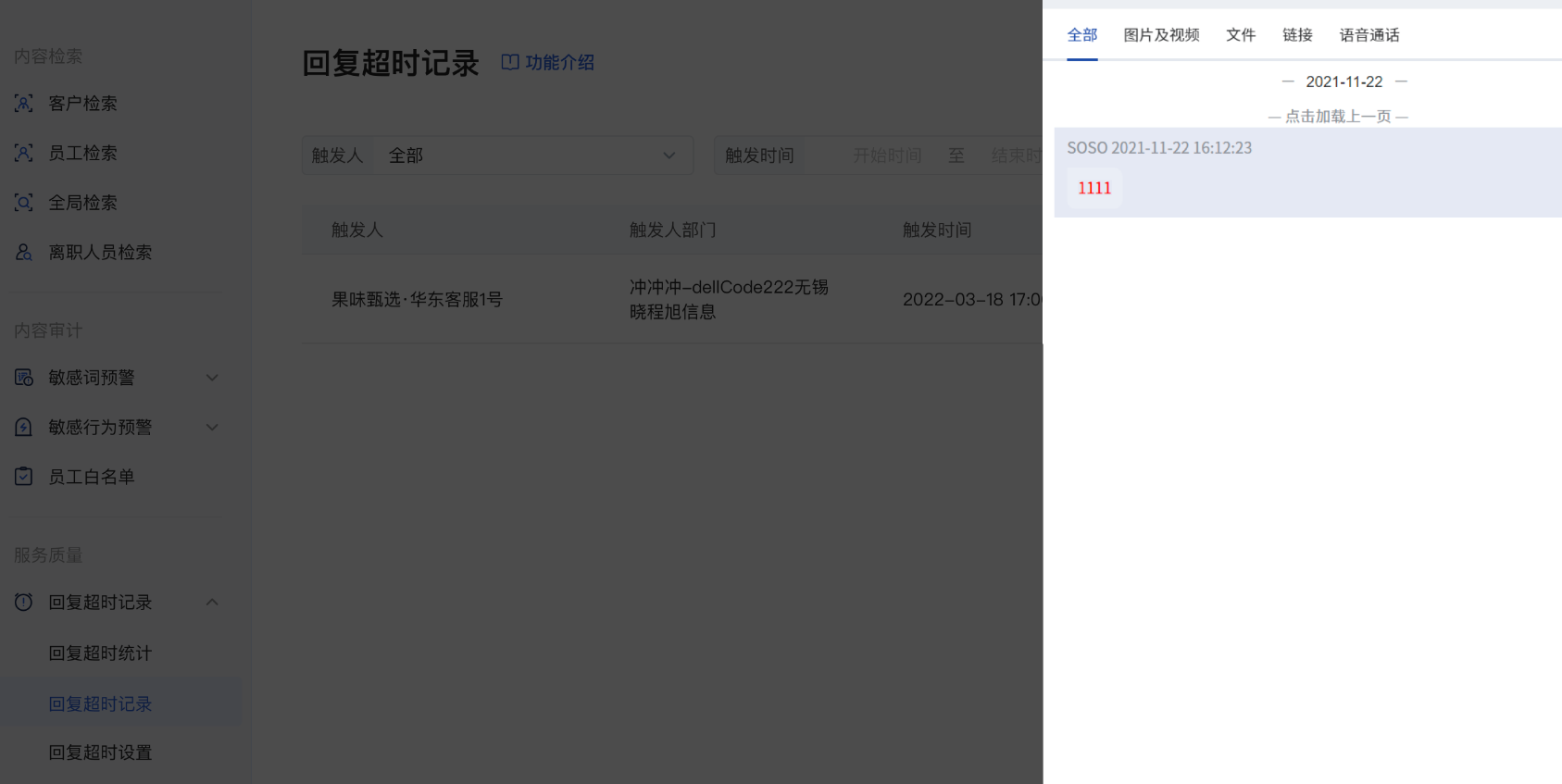Click the 触发人部门 column header
The image size is (1562, 784).
(673, 230)
